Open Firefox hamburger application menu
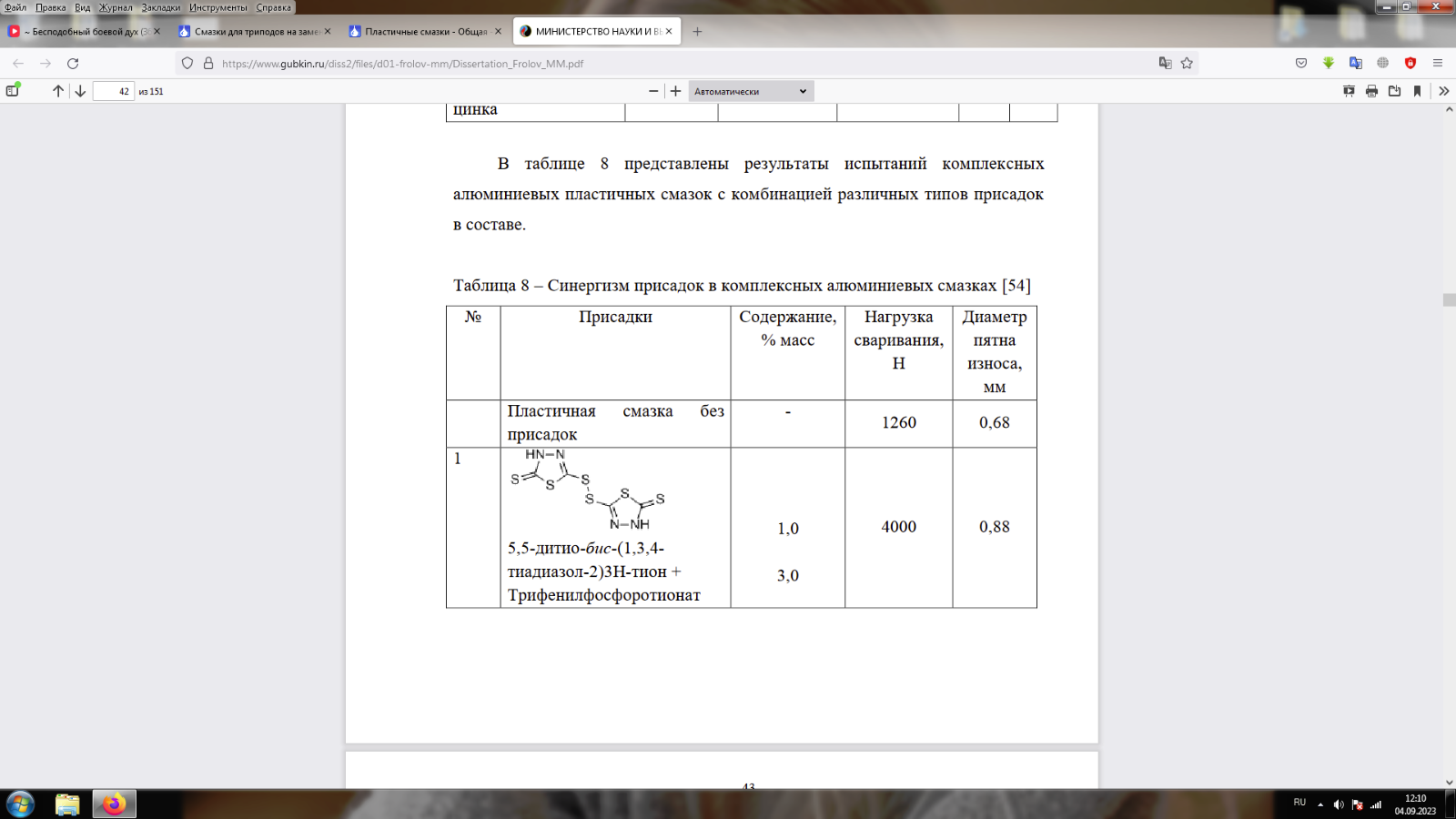This screenshot has width=1456, height=819. click(x=1438, y=64)
